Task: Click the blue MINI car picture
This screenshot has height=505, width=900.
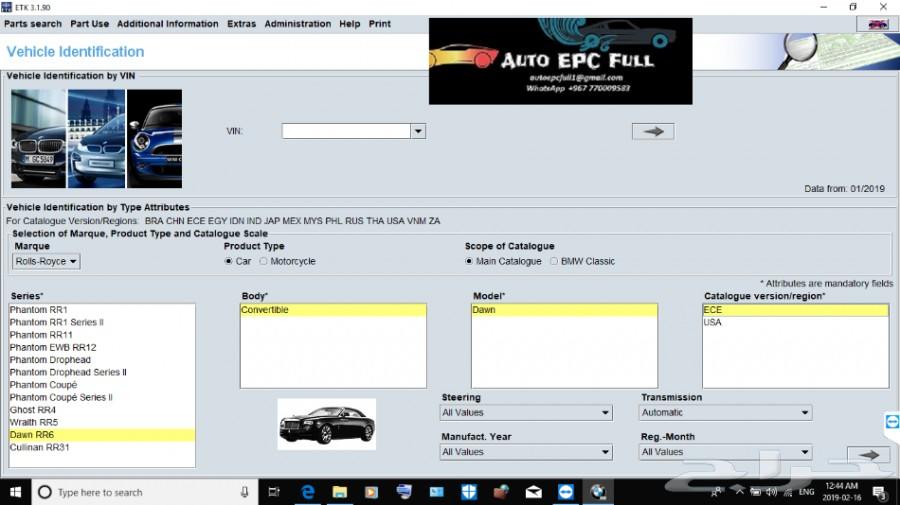Action: 154,138
